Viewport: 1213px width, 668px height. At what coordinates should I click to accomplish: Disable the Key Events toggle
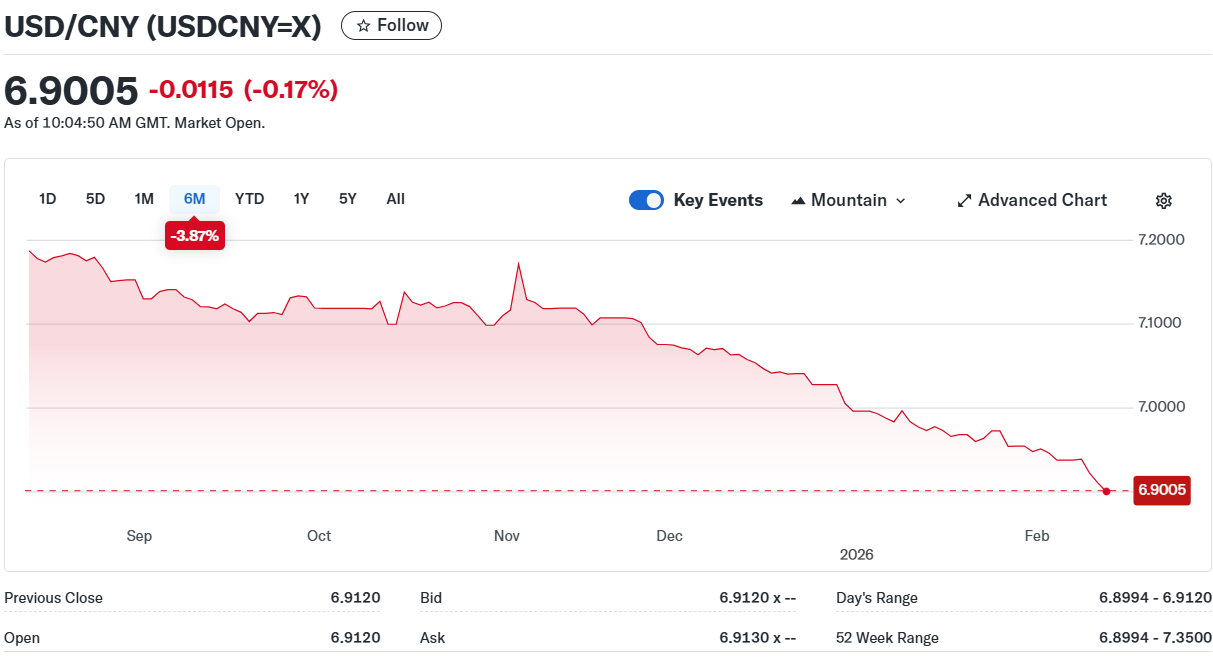646,200
